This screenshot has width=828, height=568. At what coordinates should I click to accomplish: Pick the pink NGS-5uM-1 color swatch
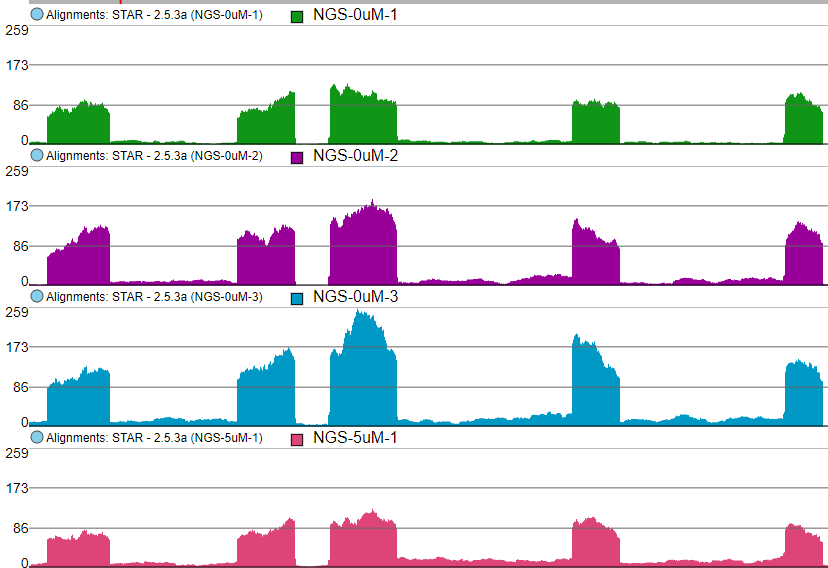point(296,440)
